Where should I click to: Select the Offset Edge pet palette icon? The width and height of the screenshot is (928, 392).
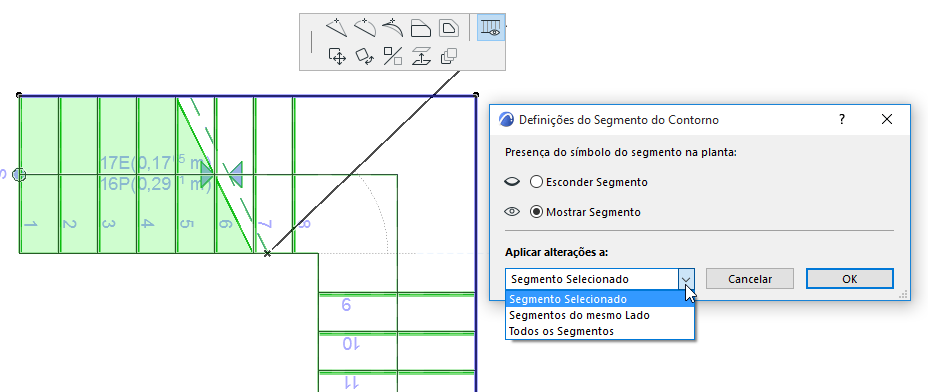point(421,28)
